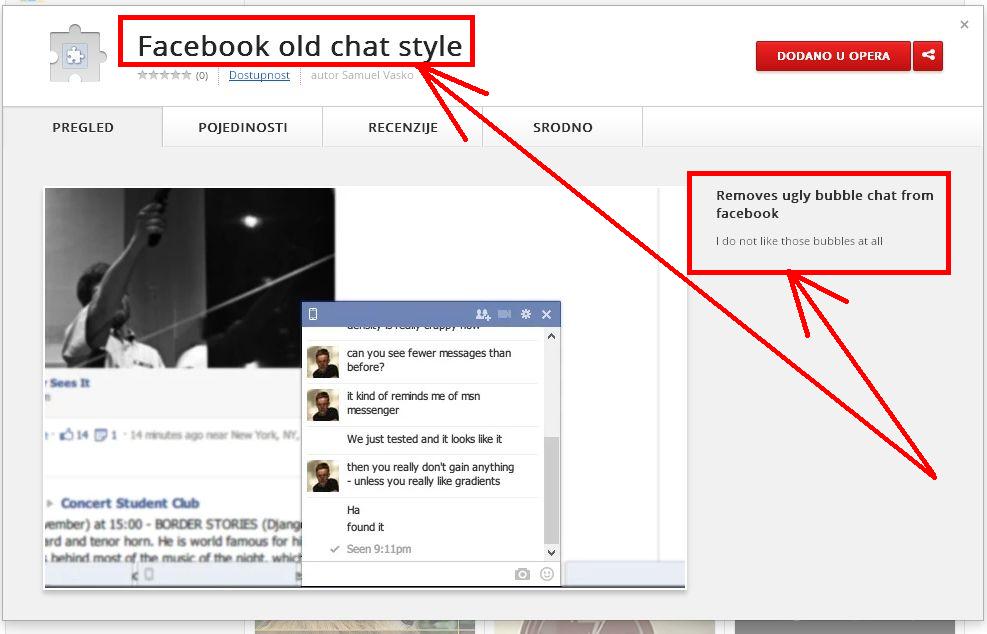Click the chat scrollbar thumb
Image resolution: width=987 pixels, height=634 pixels.
[x=551, y=491]
